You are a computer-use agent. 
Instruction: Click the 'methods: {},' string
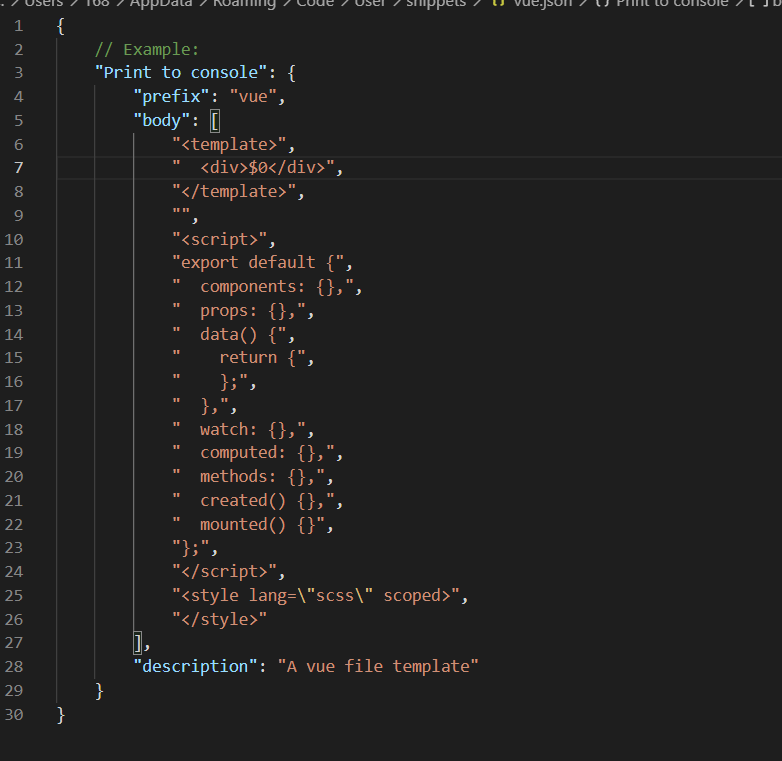[248, 477]
